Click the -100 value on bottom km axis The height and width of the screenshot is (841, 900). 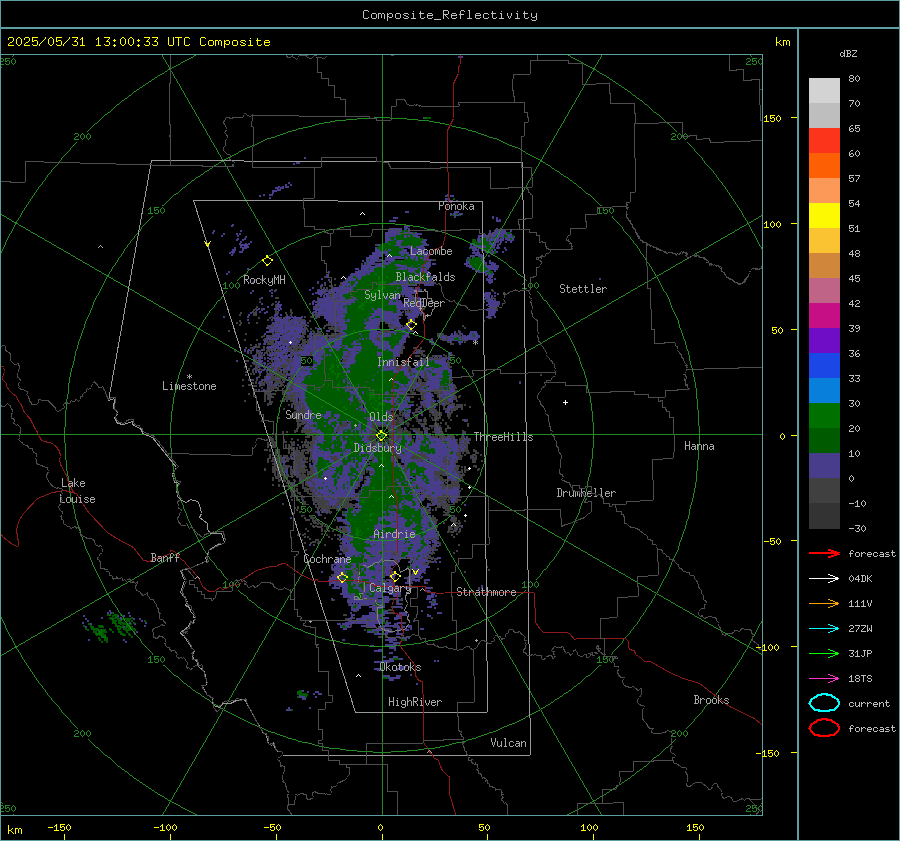click(165, 827)
